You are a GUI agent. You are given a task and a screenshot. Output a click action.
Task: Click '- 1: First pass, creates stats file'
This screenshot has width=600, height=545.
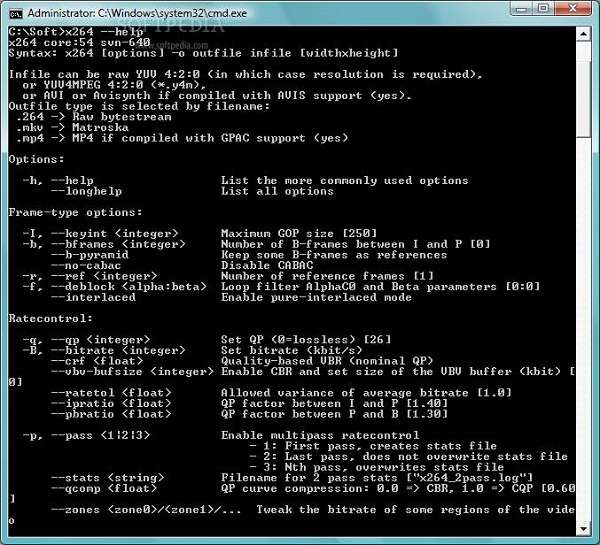click(x=373, y=446)
